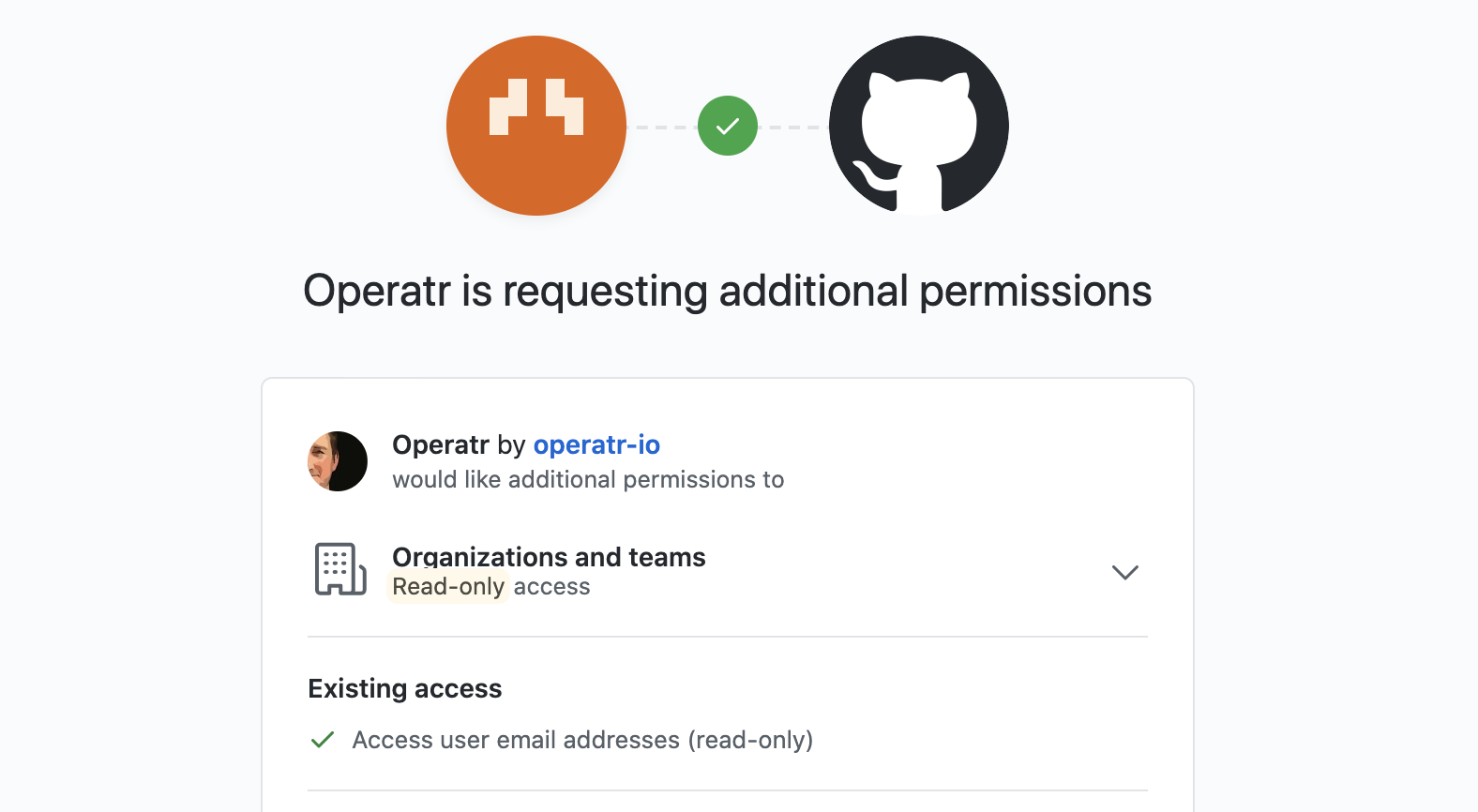Click the Existing access heading
The height and width of the screenshot is (812, 1478).
click(405, 688)
